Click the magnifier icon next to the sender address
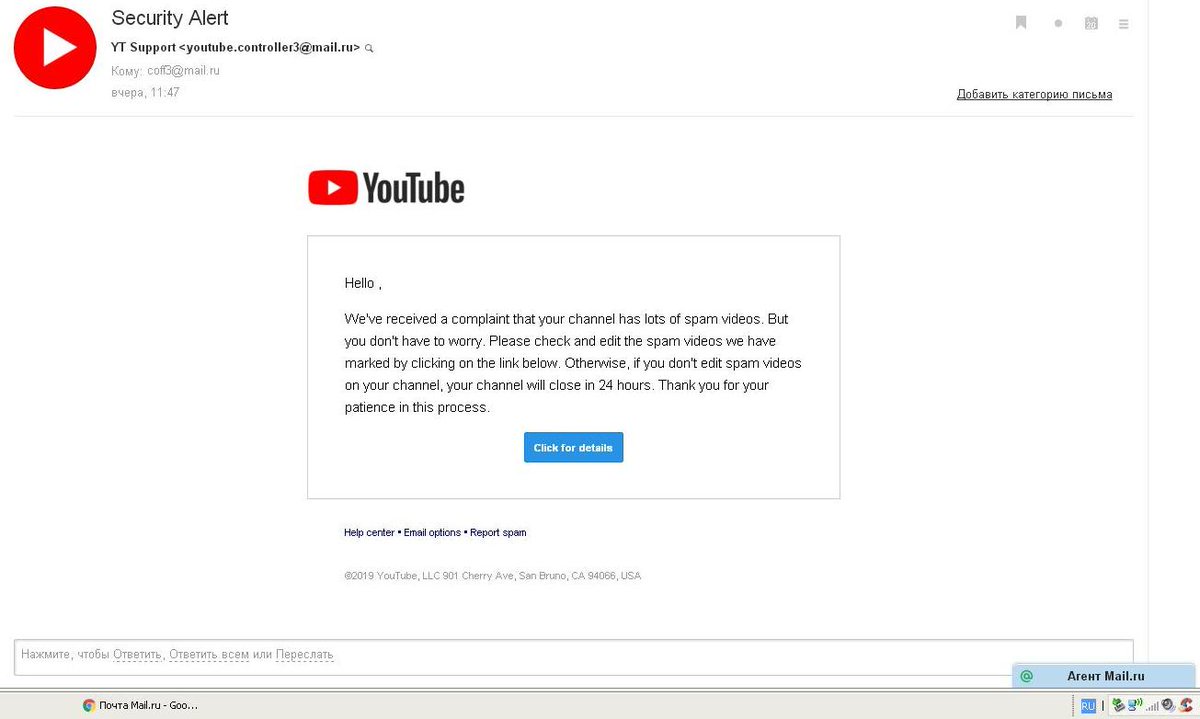This screenshot has height=719, width=1200. [x=369, y=48]
